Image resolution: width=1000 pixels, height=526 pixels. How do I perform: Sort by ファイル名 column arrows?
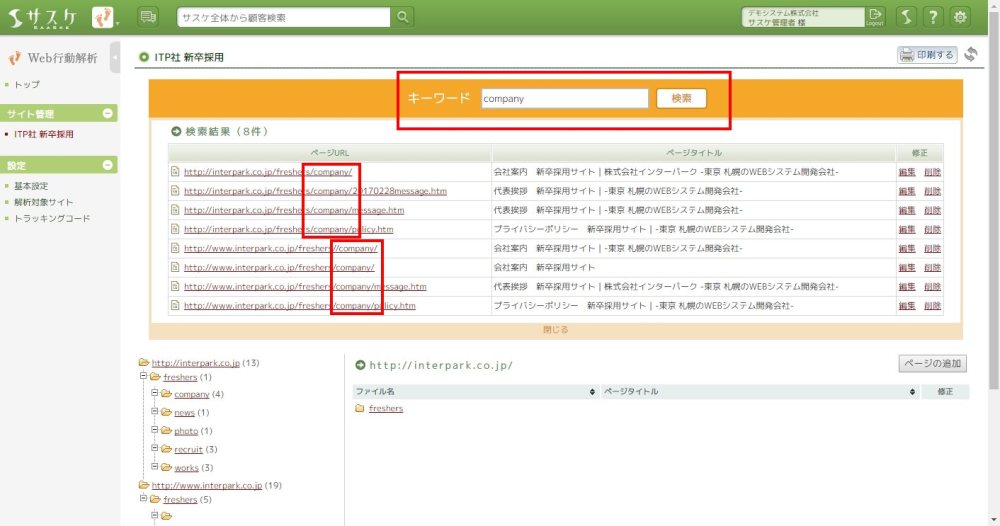[593, 392]
